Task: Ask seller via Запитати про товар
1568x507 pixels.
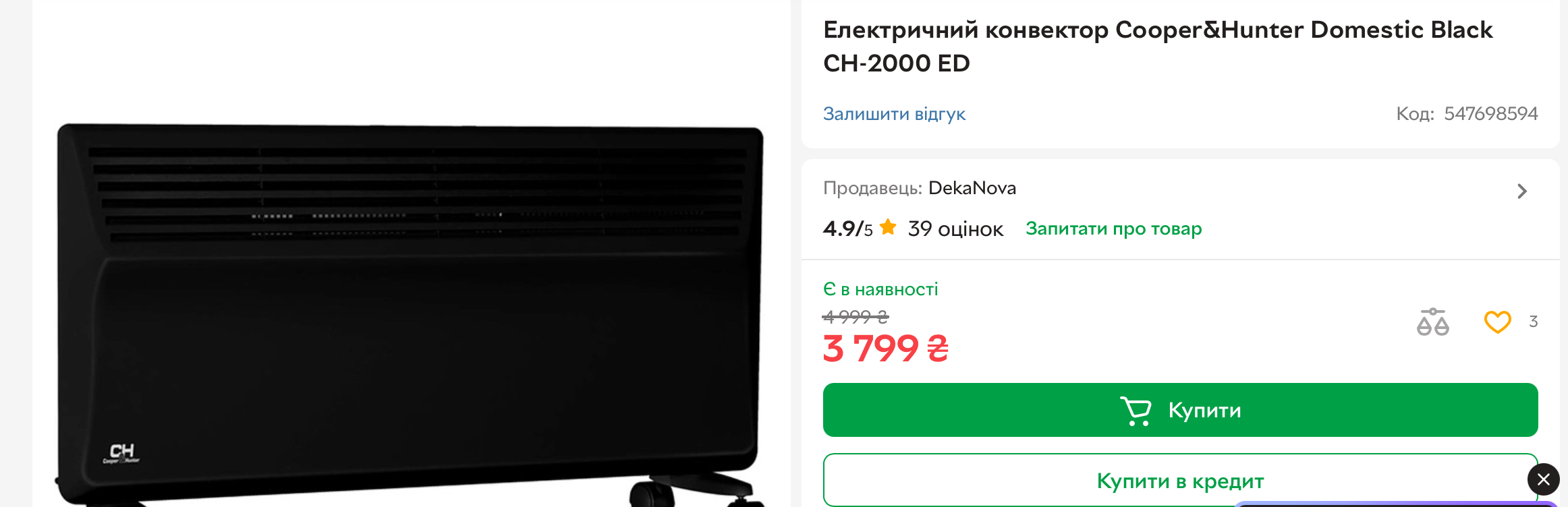Action: [1113, 229]
